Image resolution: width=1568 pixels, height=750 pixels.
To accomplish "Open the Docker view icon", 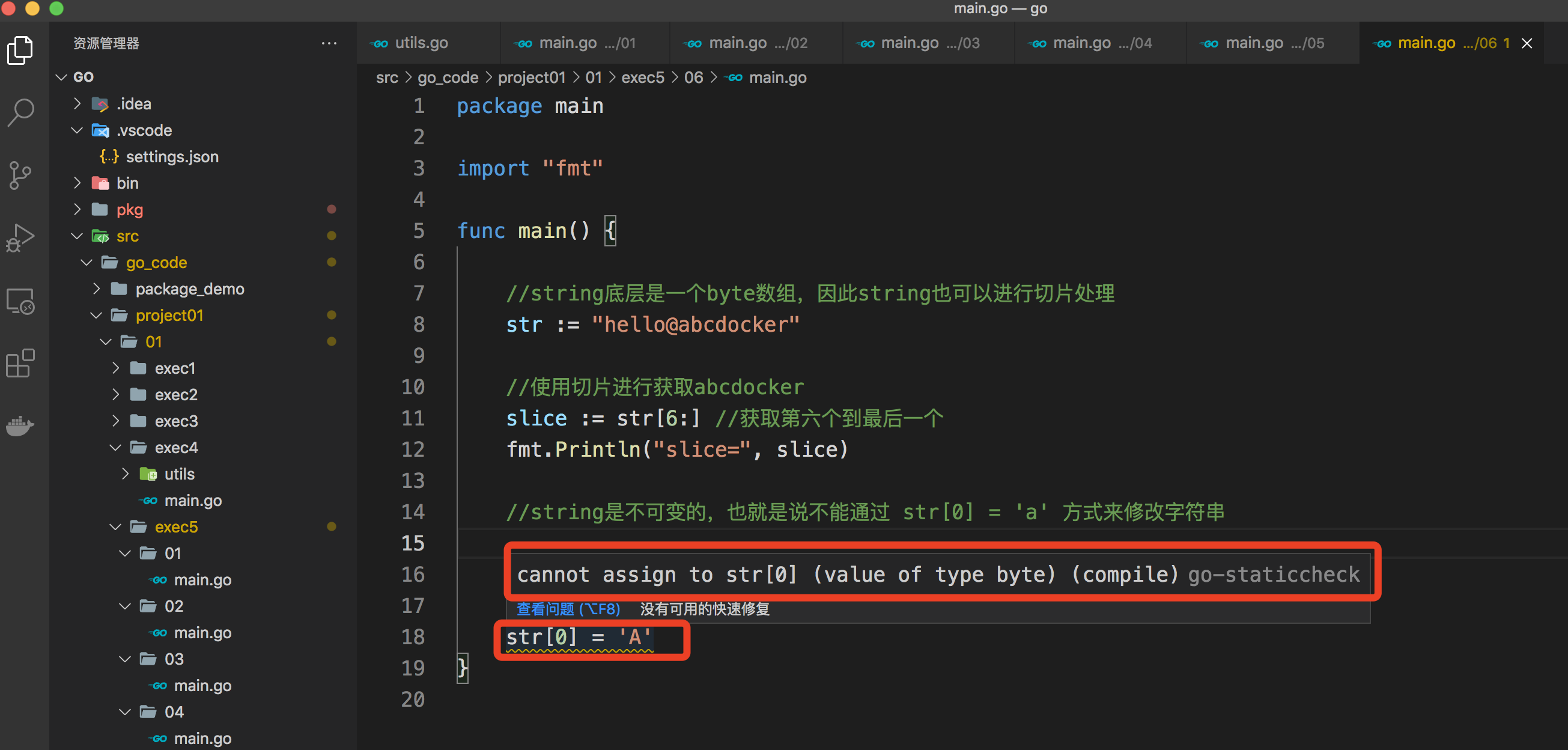I will pyautogui.click(x=20, y=425).
